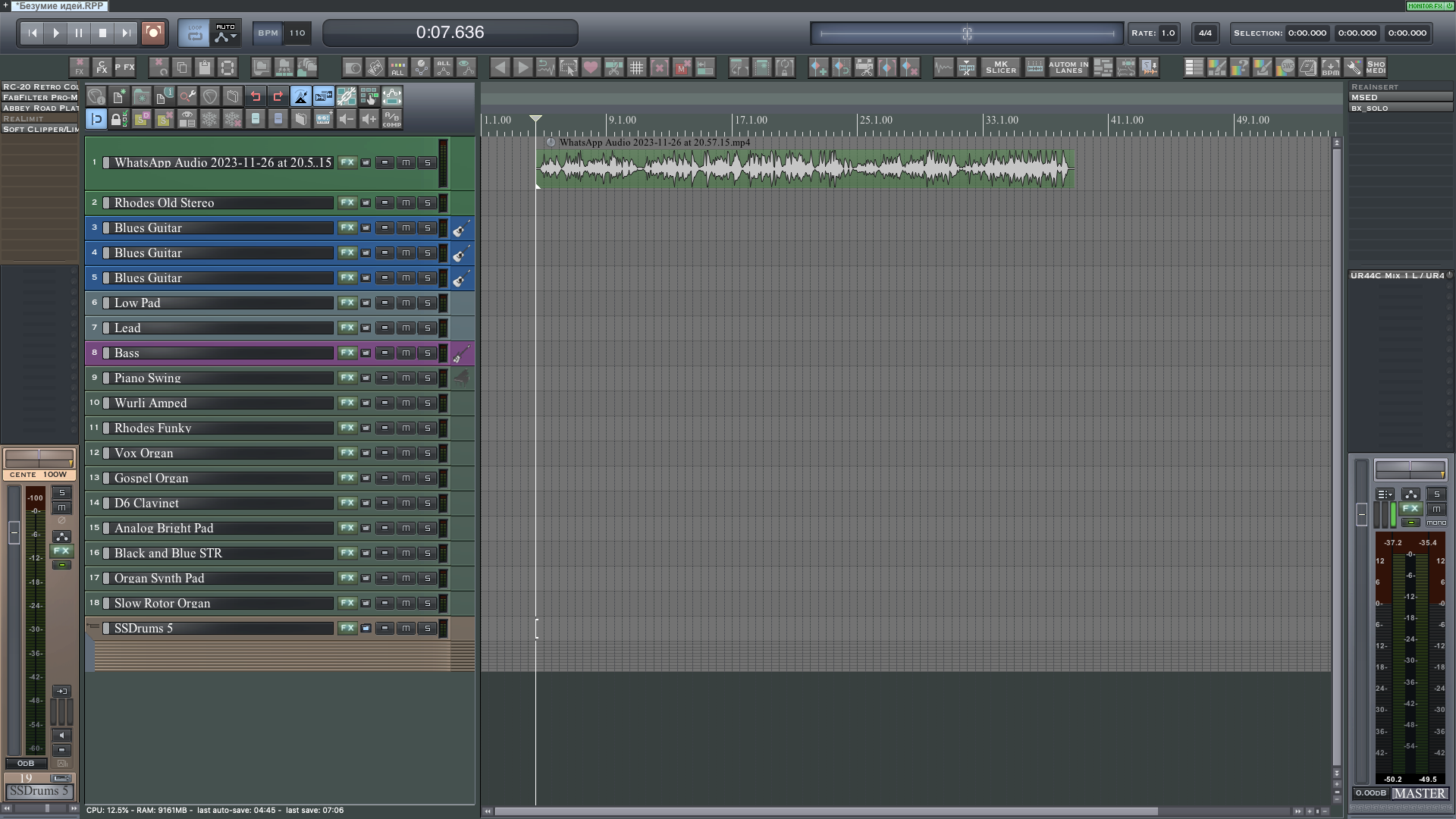Click the Record button in transport
The image size is (1456, 819).
click(153, 33)
